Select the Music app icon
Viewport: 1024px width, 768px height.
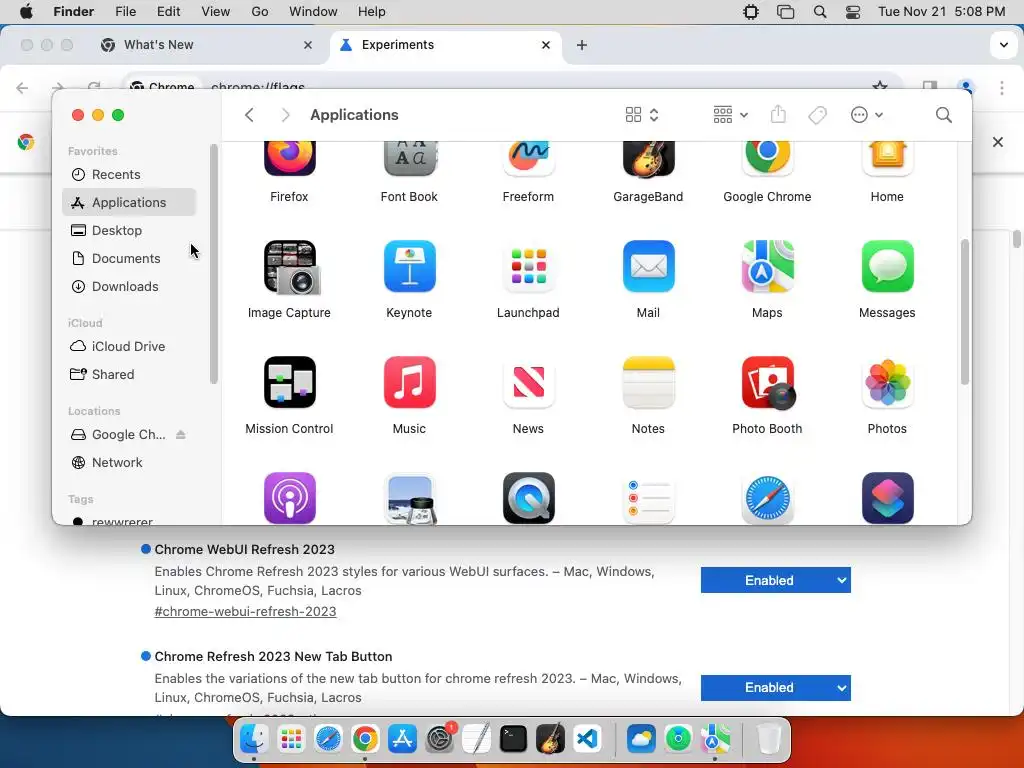409,382
